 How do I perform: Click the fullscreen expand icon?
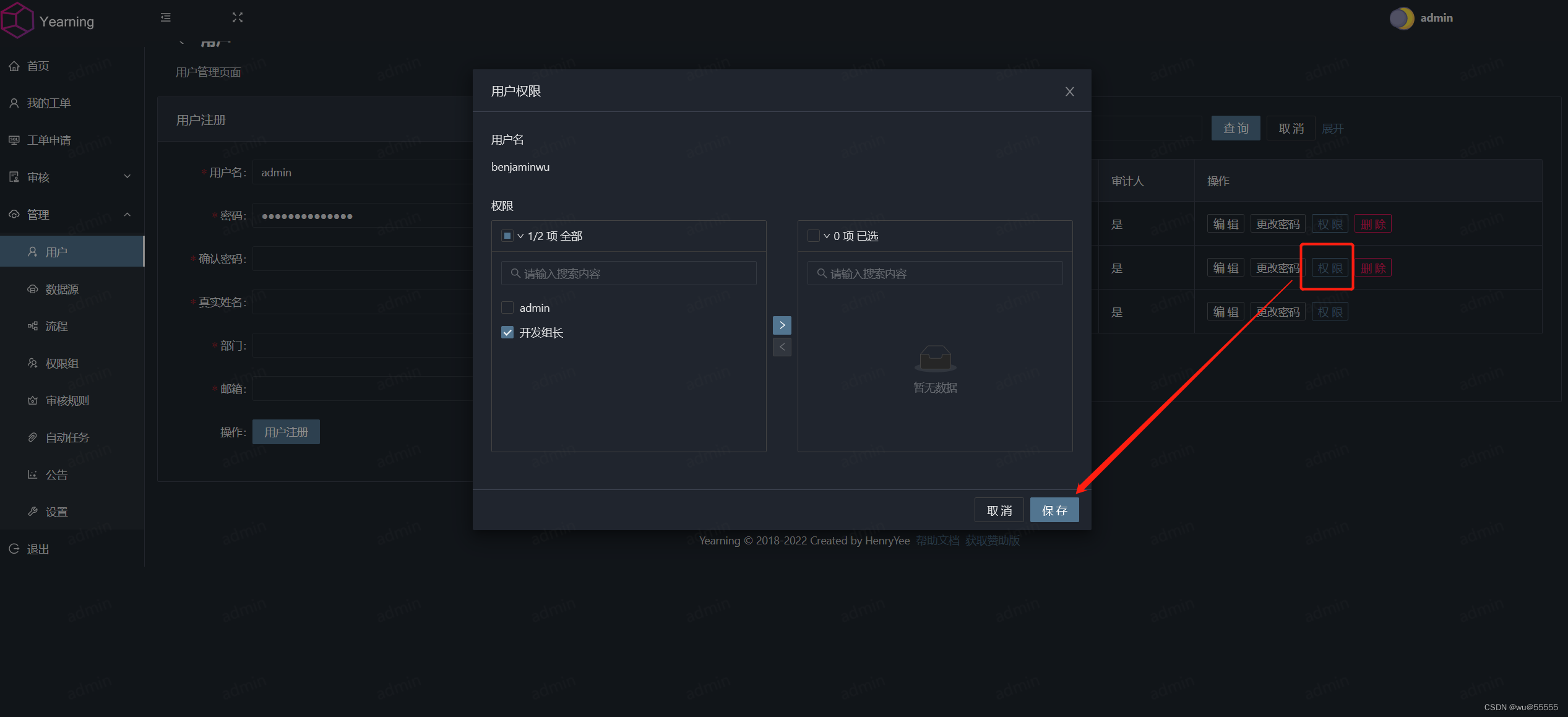coord(238,17)
